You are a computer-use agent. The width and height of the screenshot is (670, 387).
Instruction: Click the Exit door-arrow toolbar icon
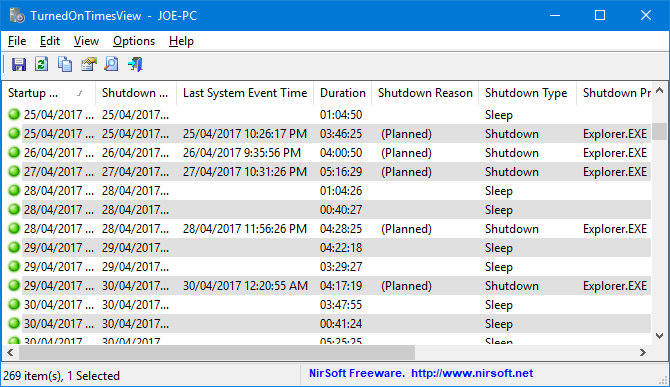click(135, 64)
